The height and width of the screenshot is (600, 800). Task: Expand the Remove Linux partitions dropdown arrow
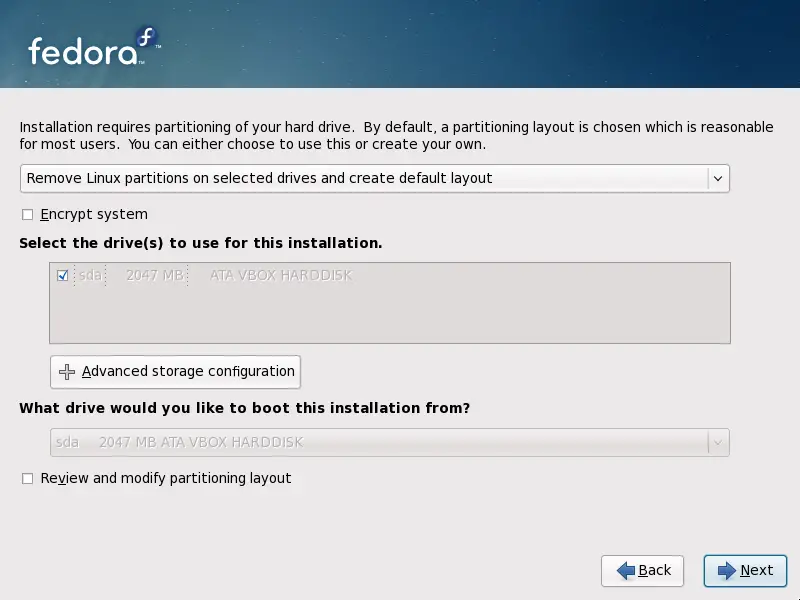[x=717, y=179]
